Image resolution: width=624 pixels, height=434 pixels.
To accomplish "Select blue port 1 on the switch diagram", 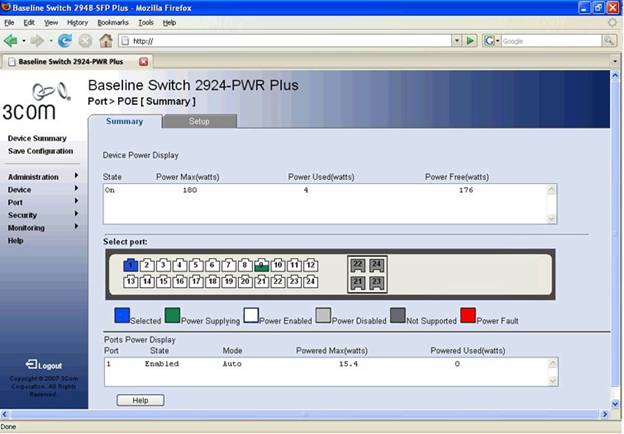I will (131, 265).
